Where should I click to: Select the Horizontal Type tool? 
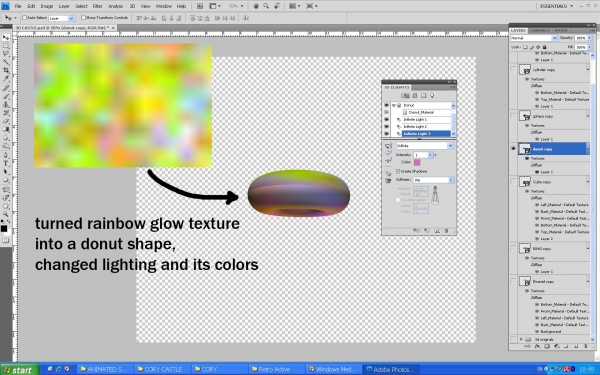tap(5, 163)
